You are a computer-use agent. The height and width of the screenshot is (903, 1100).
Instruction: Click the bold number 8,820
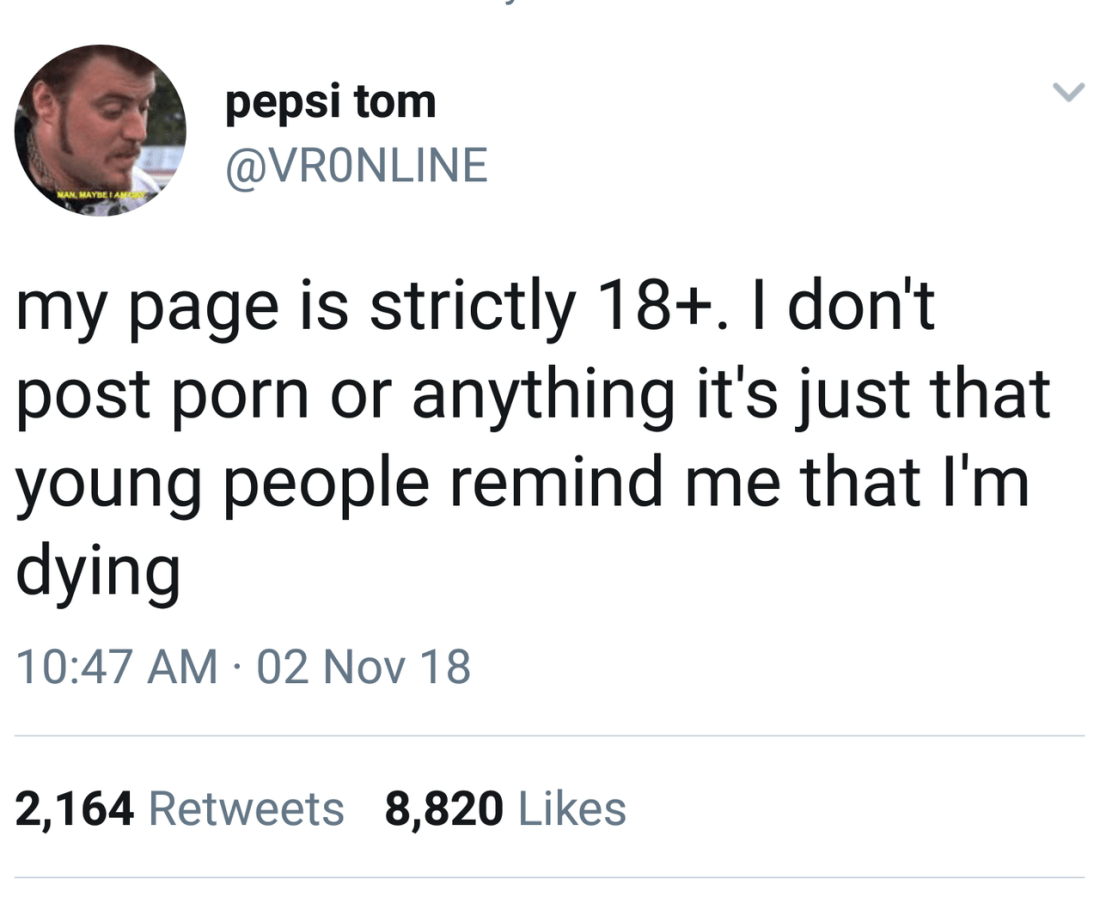[x=444, y=808]
